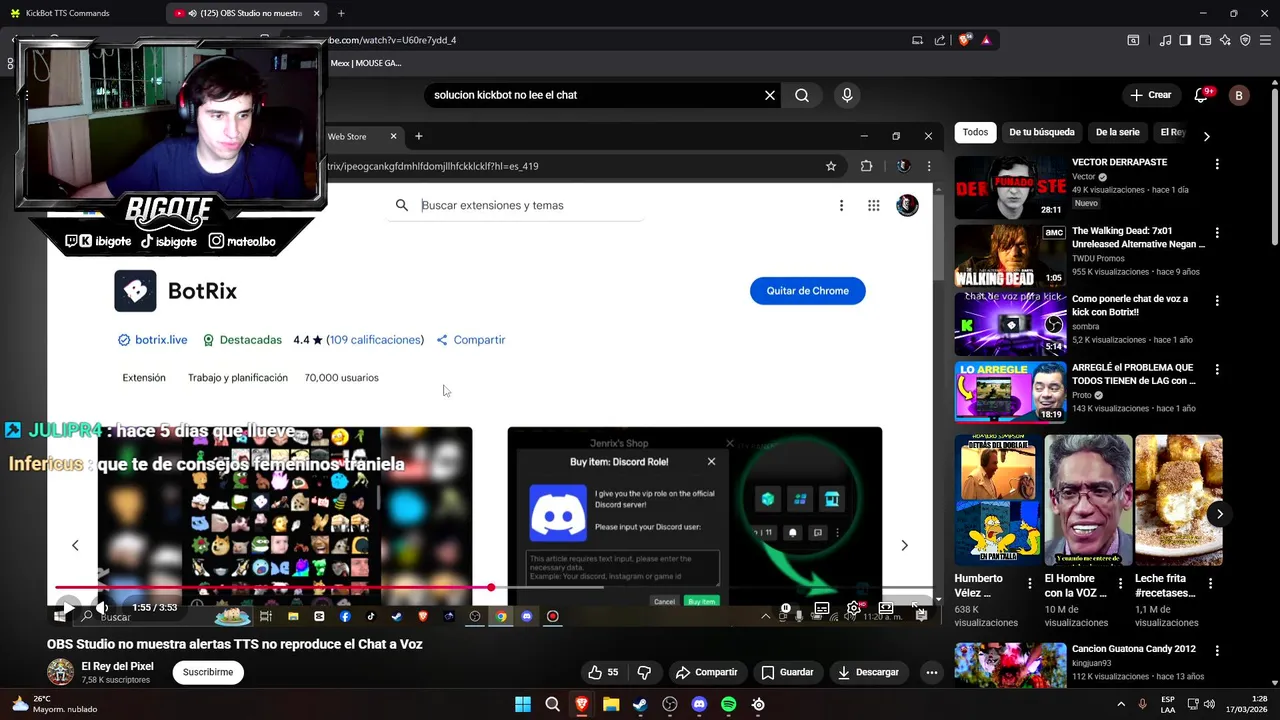Open options for Humberto Vélez short
This screenshot has width=1280, height=720.
point(1030,583)
